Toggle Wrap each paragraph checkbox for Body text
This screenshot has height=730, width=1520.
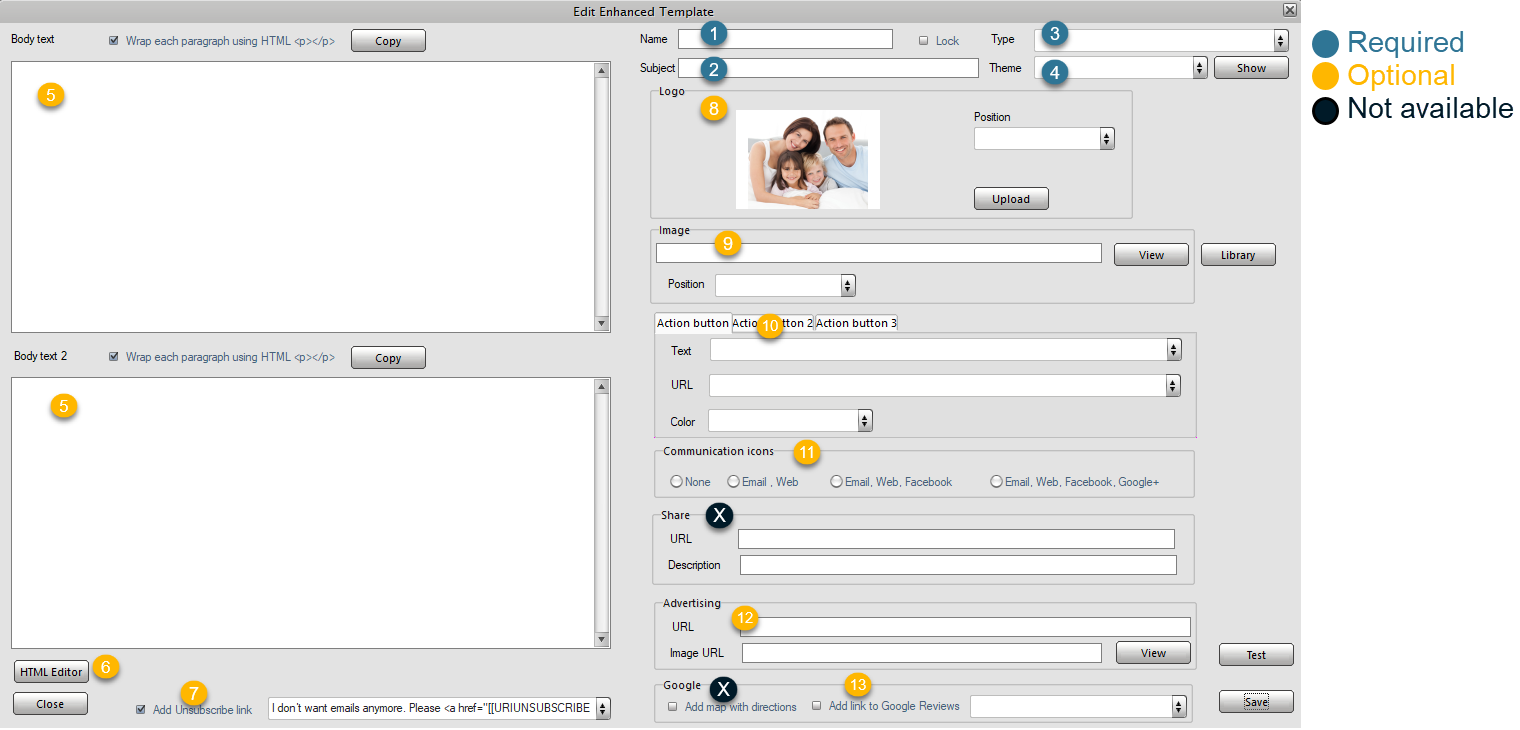point(114,41)
